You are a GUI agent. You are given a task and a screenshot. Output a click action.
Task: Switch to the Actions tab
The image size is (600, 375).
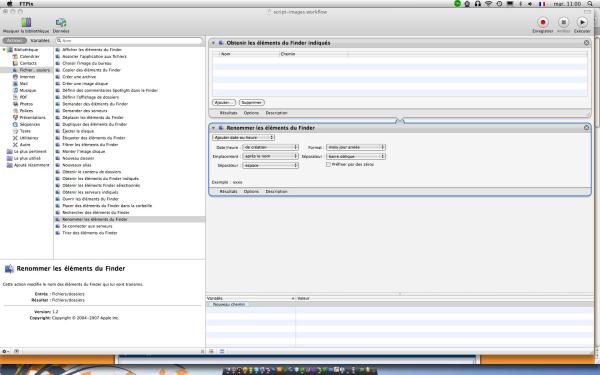pyautogui.click(x=15, y=41)
